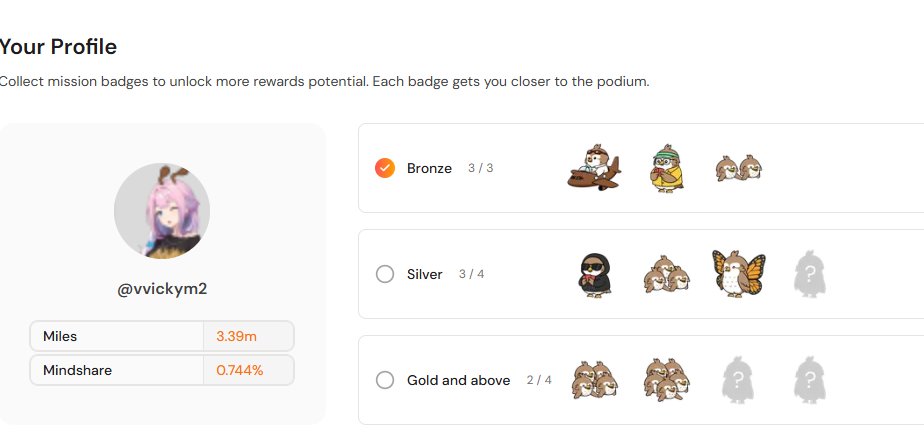Select the three-bird group Silver badge
This screenshot has height=442, width=924.
(x=664, y=274)
